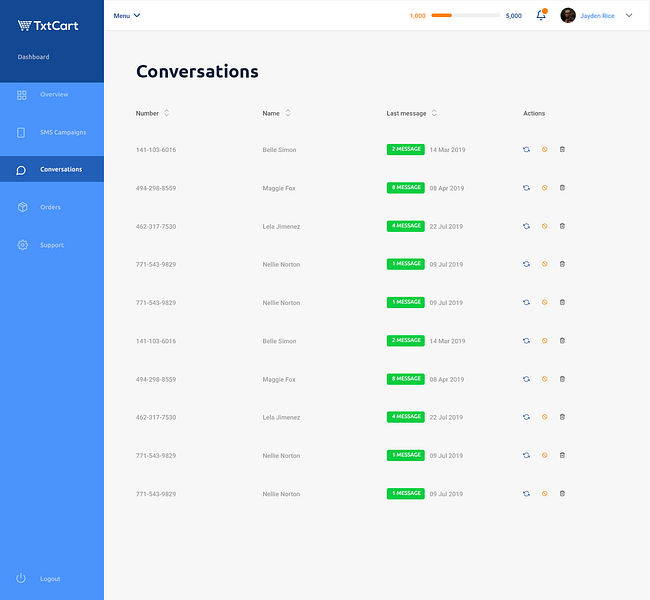Screen dimensions: 650x600
Task: Sort by Last message column arrows
Action: (434, 113)
